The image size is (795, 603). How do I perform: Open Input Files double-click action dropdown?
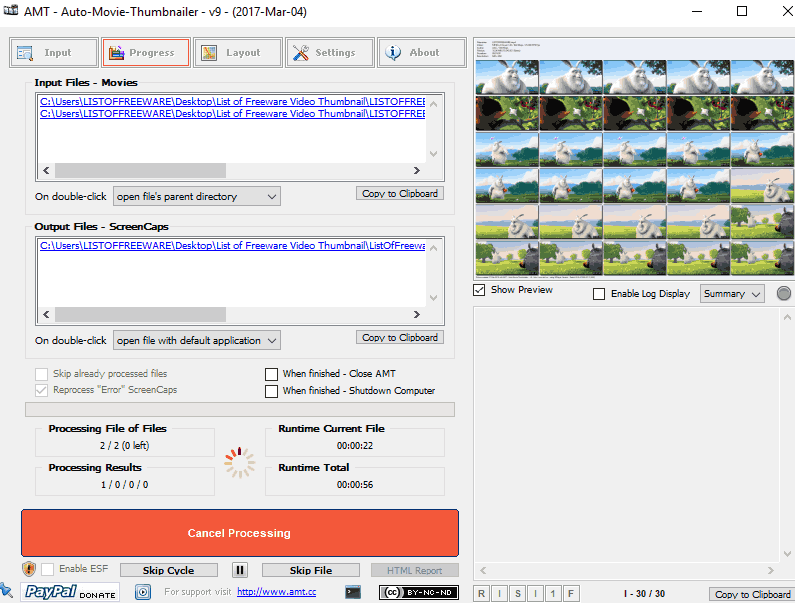coord(197,196)
